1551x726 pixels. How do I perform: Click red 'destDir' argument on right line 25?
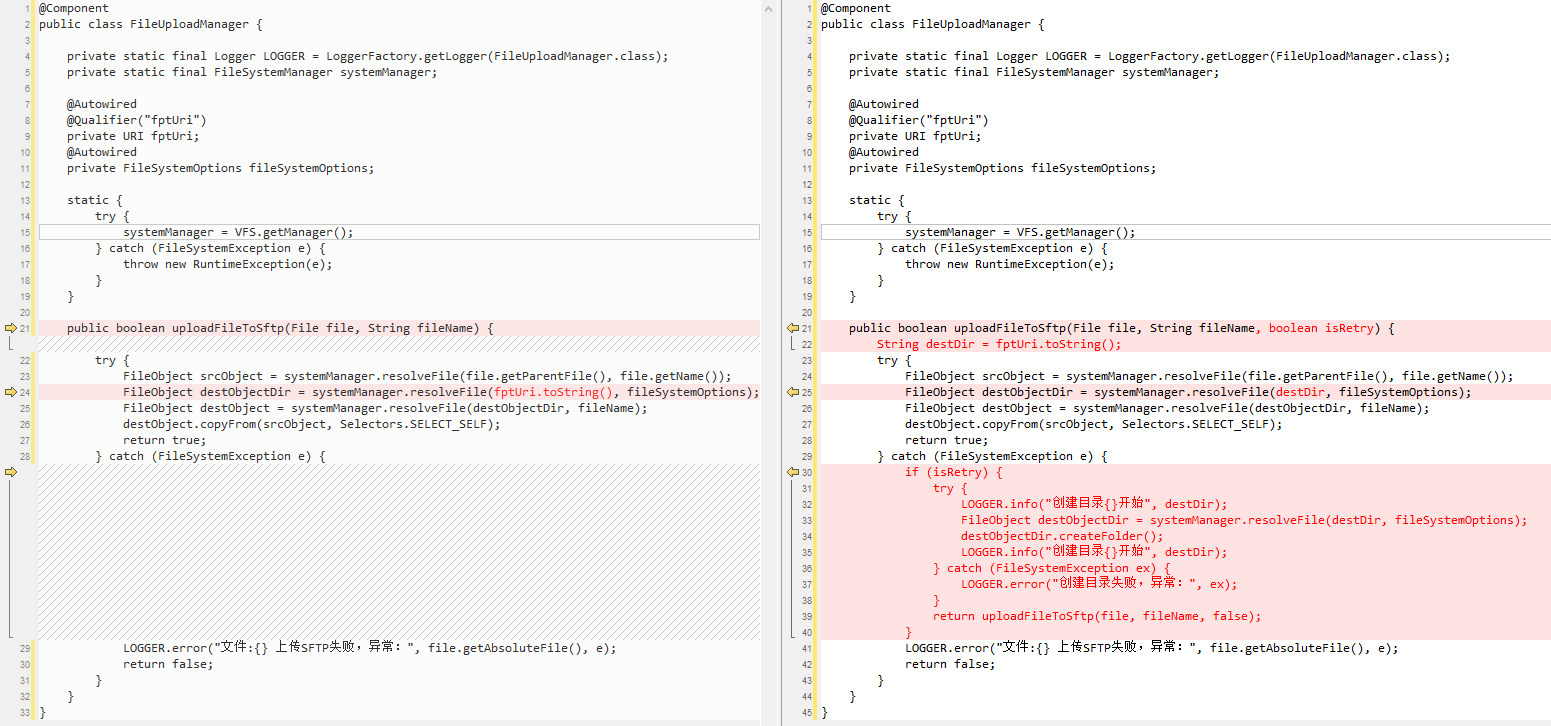[1300, 392]
